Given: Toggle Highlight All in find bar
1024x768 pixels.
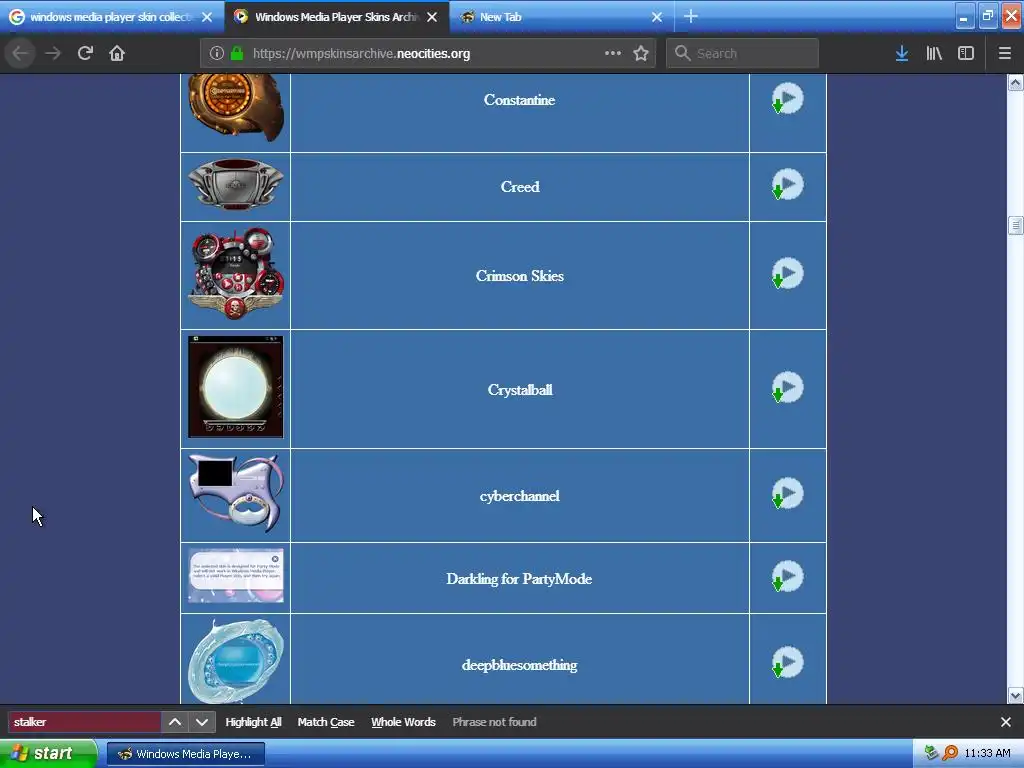Looking at the screenshot, I should (x=253, y=722).
